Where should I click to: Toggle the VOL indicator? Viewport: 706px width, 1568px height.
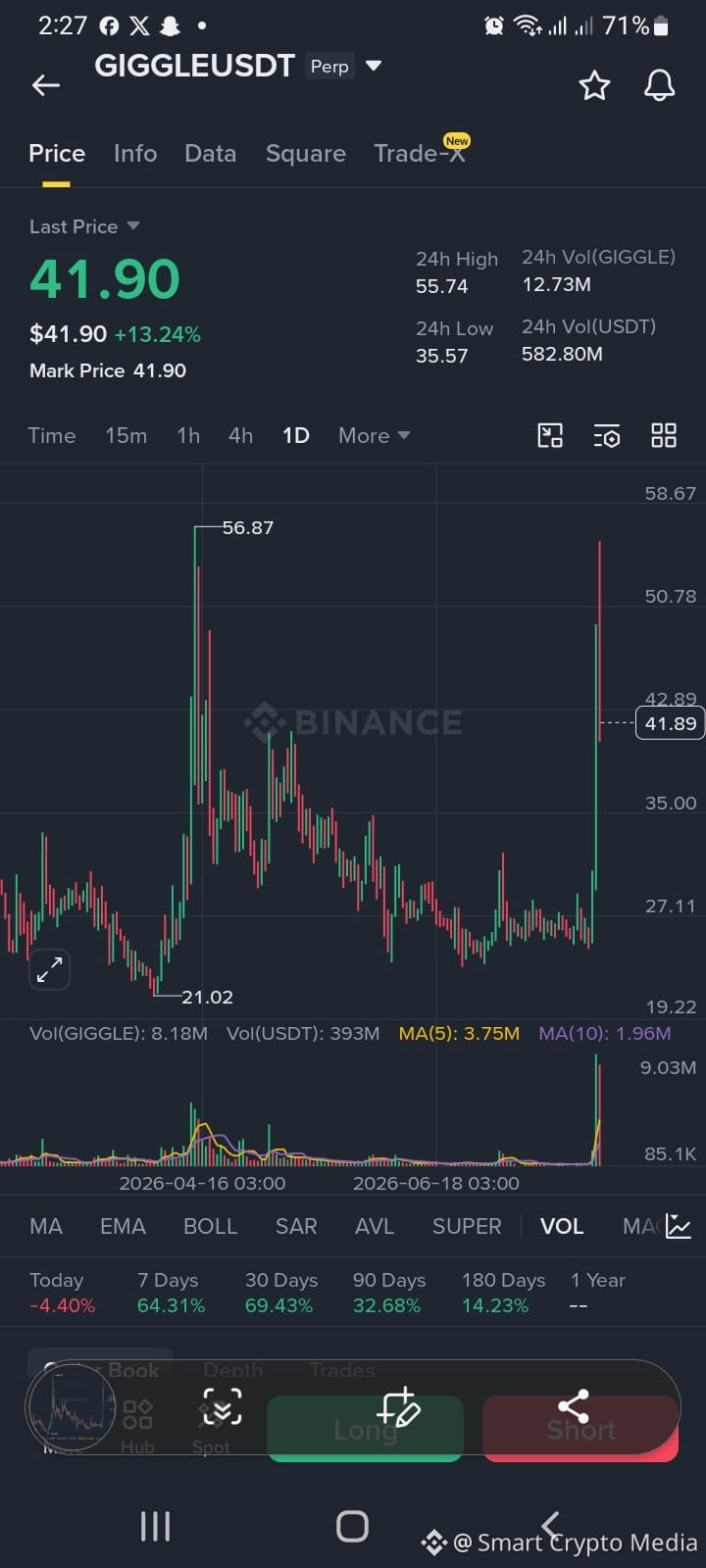pos(562,1226)
